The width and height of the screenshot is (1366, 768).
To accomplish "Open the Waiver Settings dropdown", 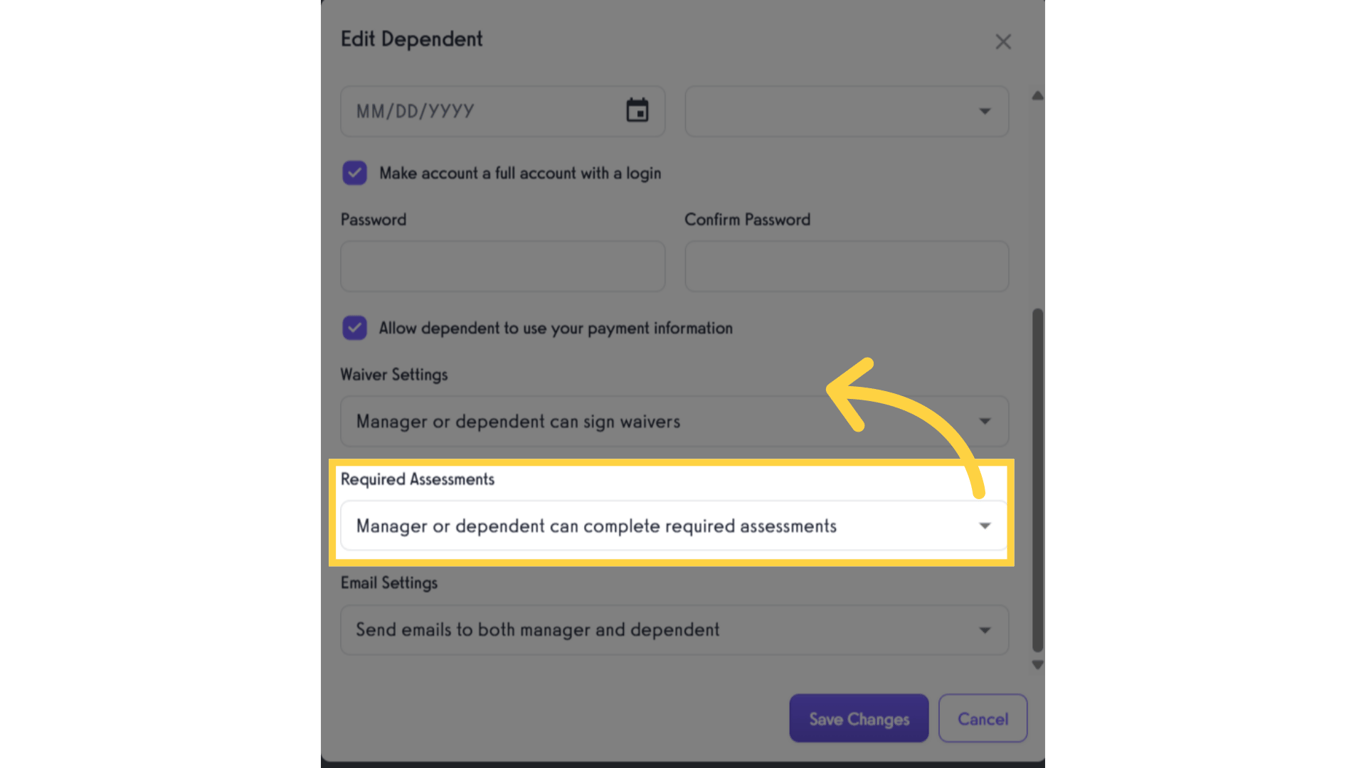I will point(674,421).
